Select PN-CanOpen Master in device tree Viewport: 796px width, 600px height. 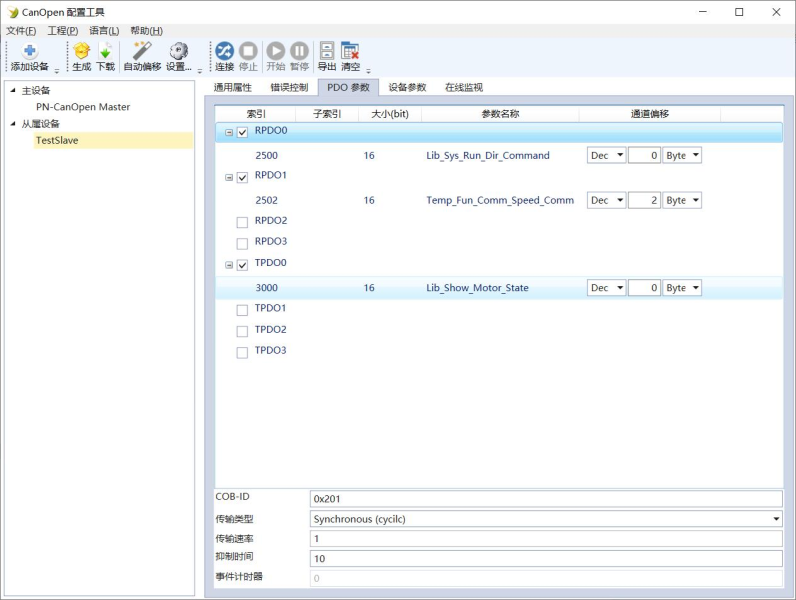[83, 107]
